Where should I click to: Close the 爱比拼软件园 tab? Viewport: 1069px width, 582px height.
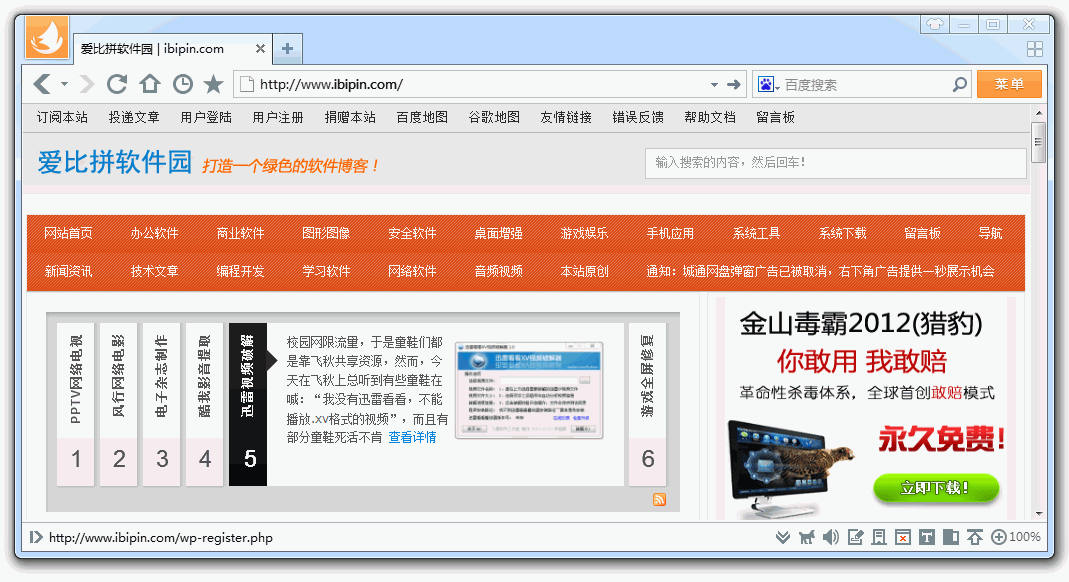pyautogui.click(x=260, y=48)
